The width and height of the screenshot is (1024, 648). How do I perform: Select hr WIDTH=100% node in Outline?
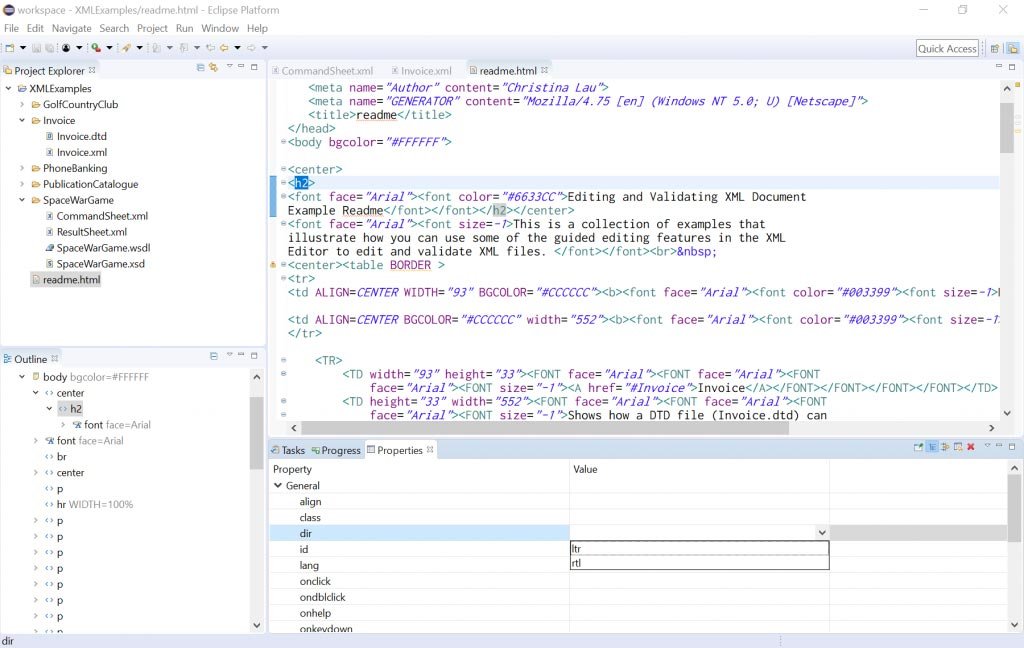coord(89,504)
